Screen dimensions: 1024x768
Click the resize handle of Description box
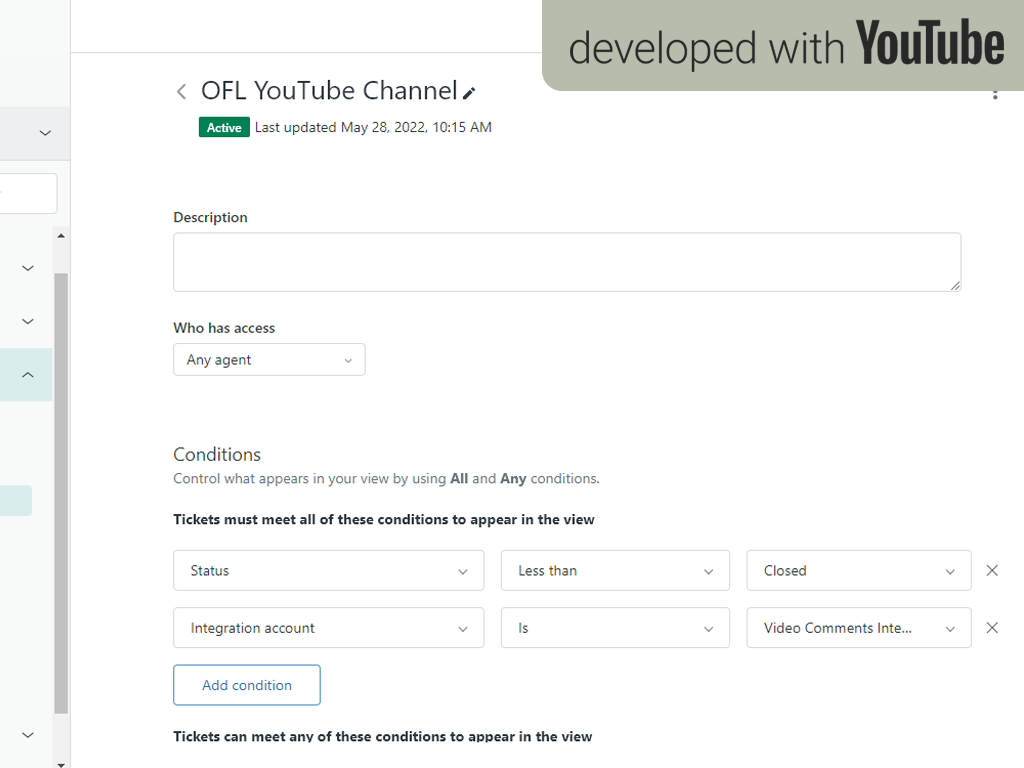coord(955,285)
